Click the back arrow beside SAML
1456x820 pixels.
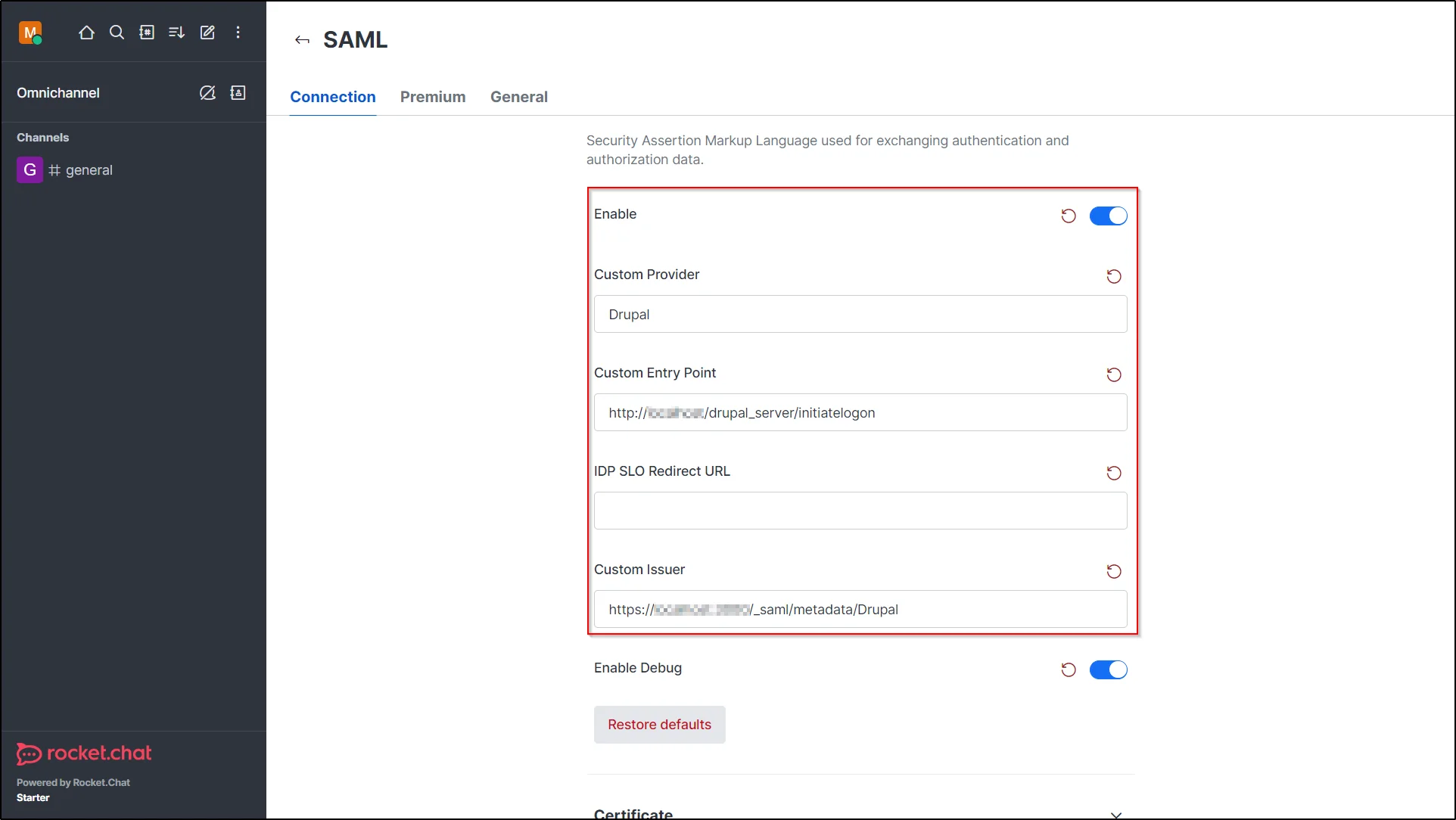pyautogui.click(x=302, y=40)
